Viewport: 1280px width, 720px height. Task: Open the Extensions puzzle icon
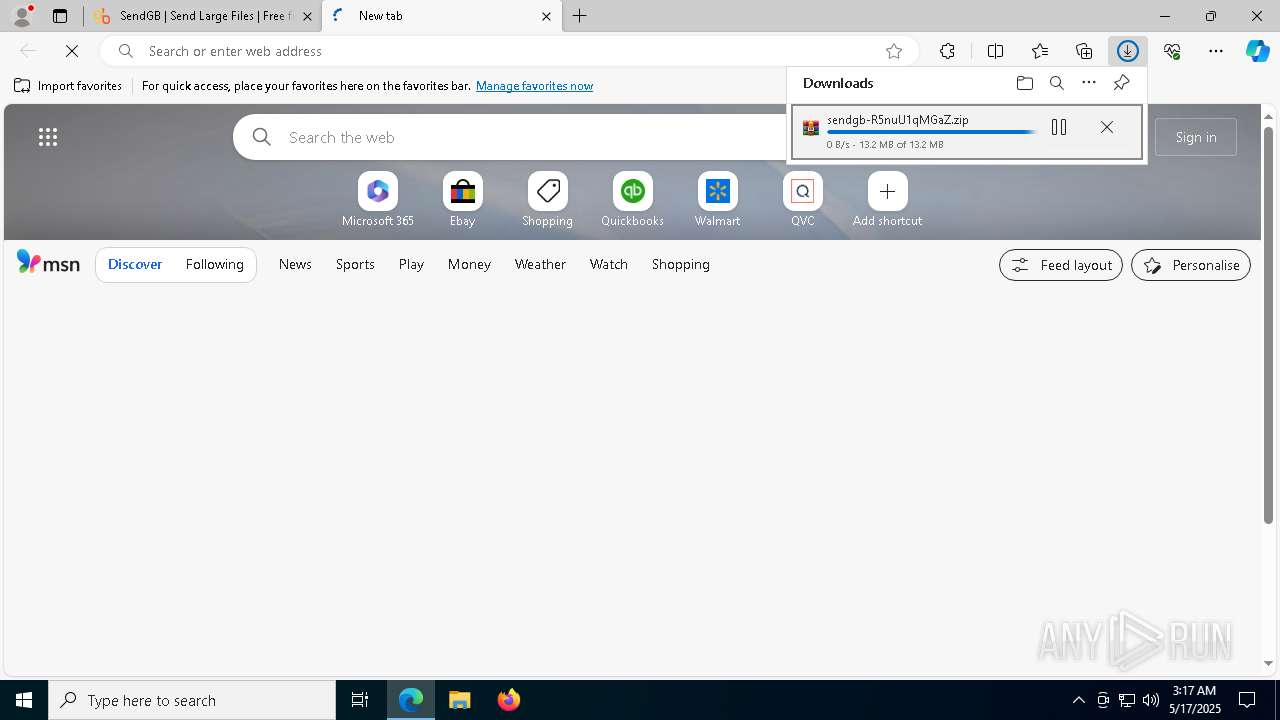(947, 51)
